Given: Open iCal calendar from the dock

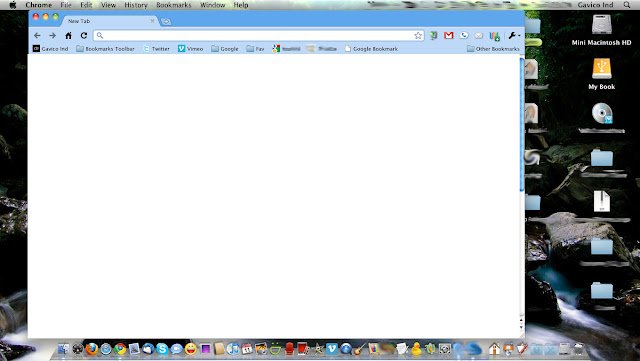Looking at the screenshot, I should [247, 349].
